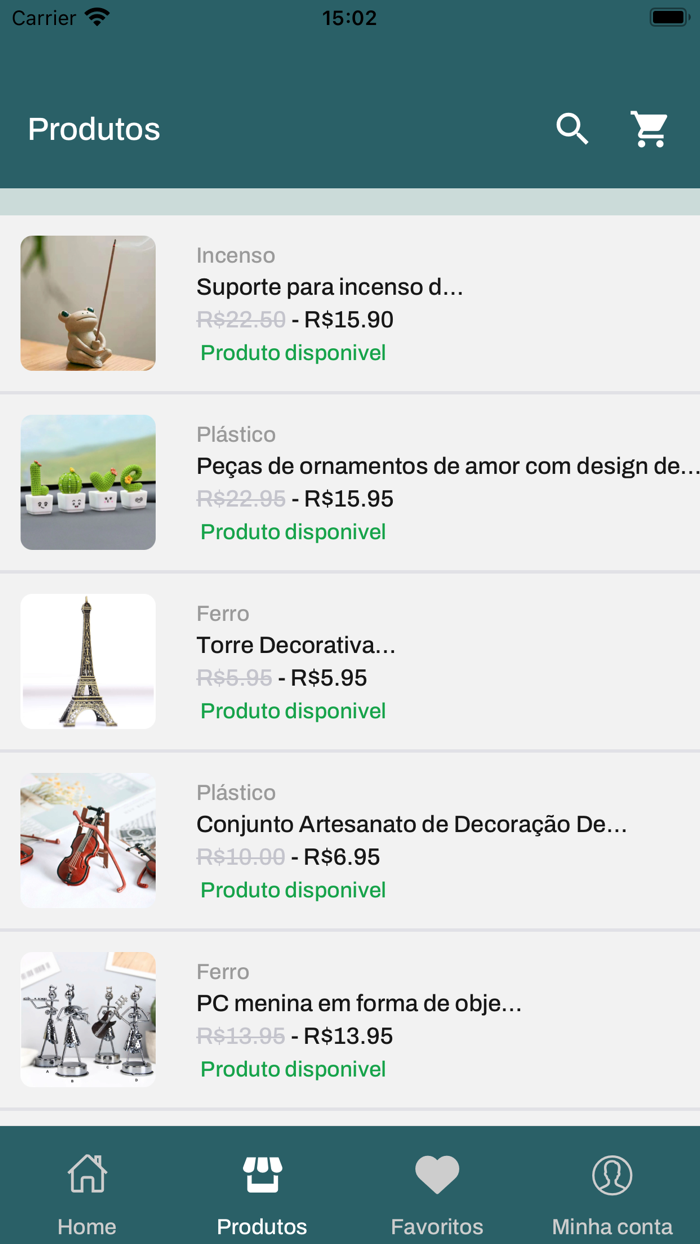
Task: Open the search icon in the header
Action: [571, 128]
